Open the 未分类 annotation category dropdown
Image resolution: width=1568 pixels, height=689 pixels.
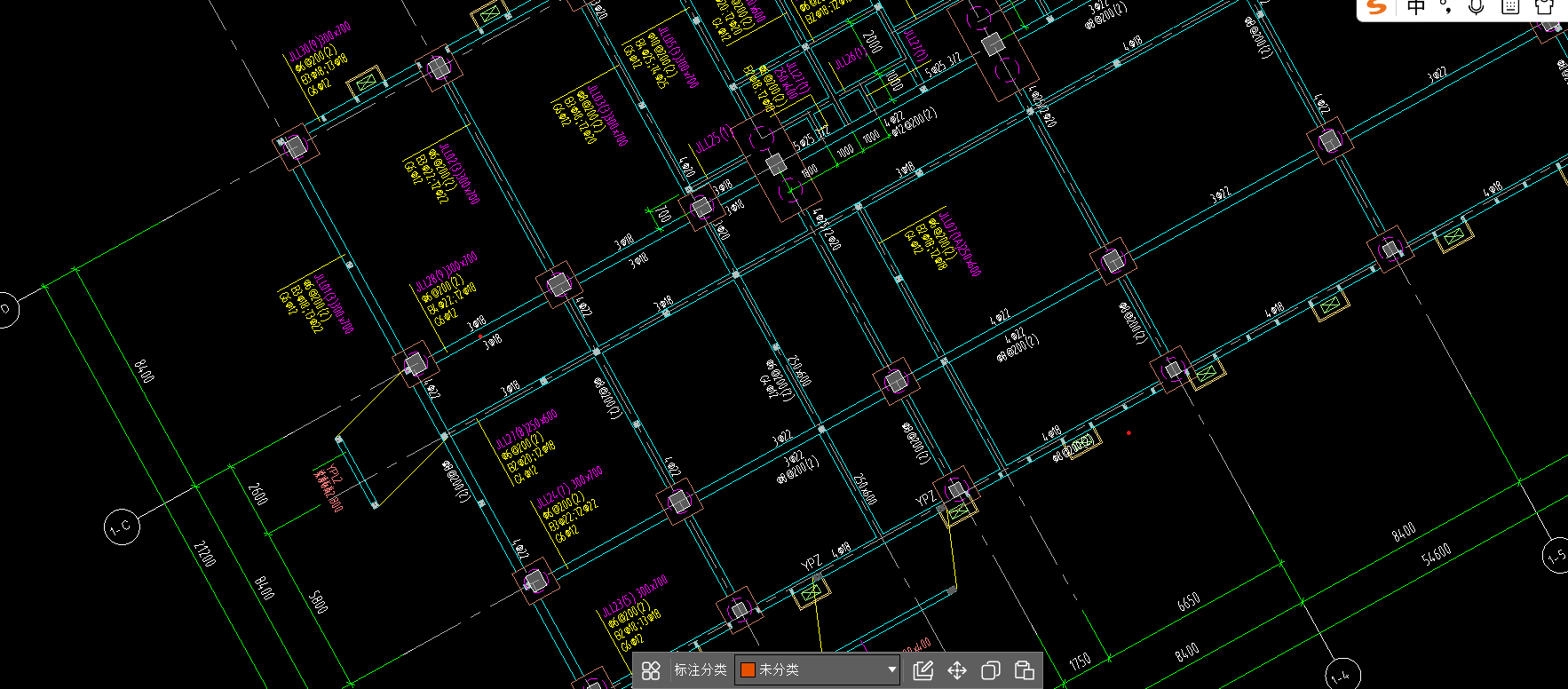[818, 670]
